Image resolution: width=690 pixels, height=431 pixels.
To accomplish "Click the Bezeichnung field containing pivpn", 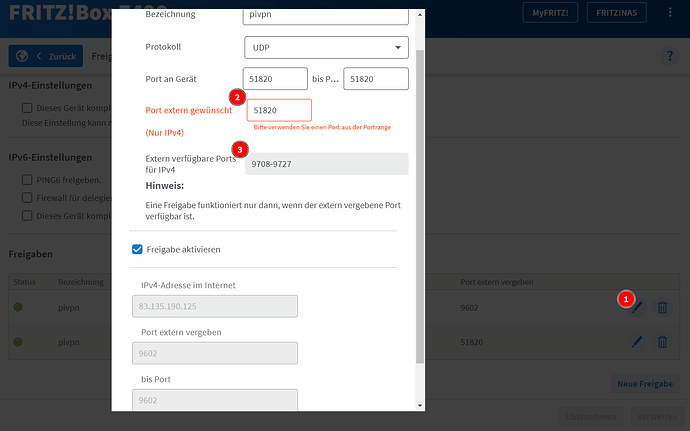I will [x=326, y=15].
